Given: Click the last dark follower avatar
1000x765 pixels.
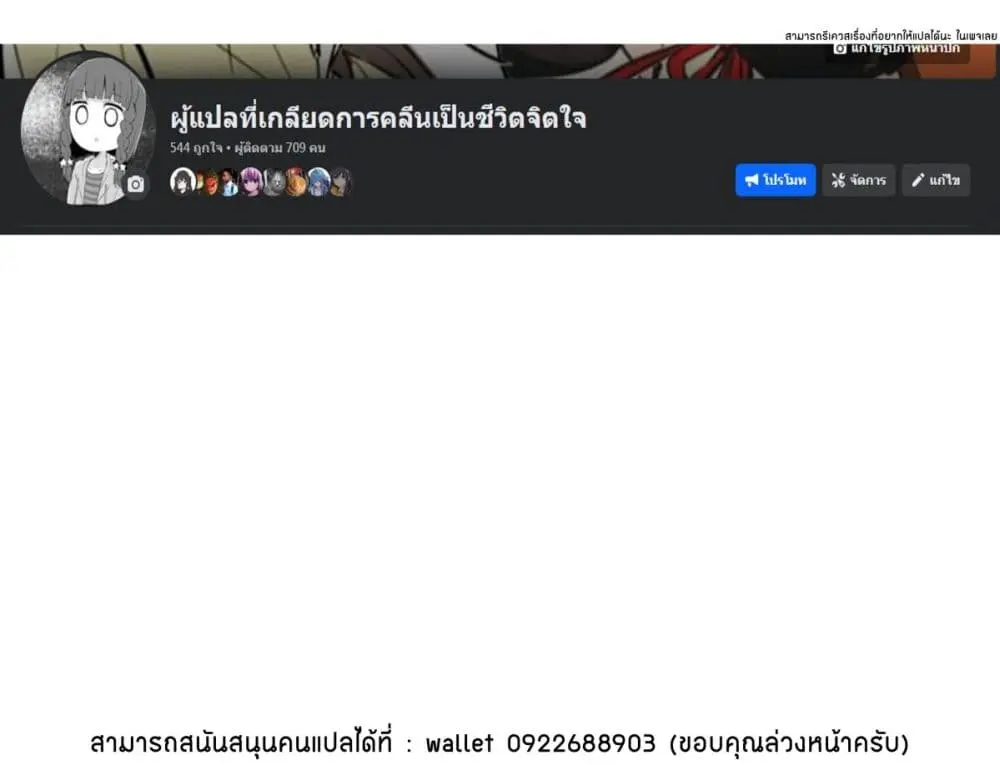Looking at the screenshot, I should pos(341,182).
